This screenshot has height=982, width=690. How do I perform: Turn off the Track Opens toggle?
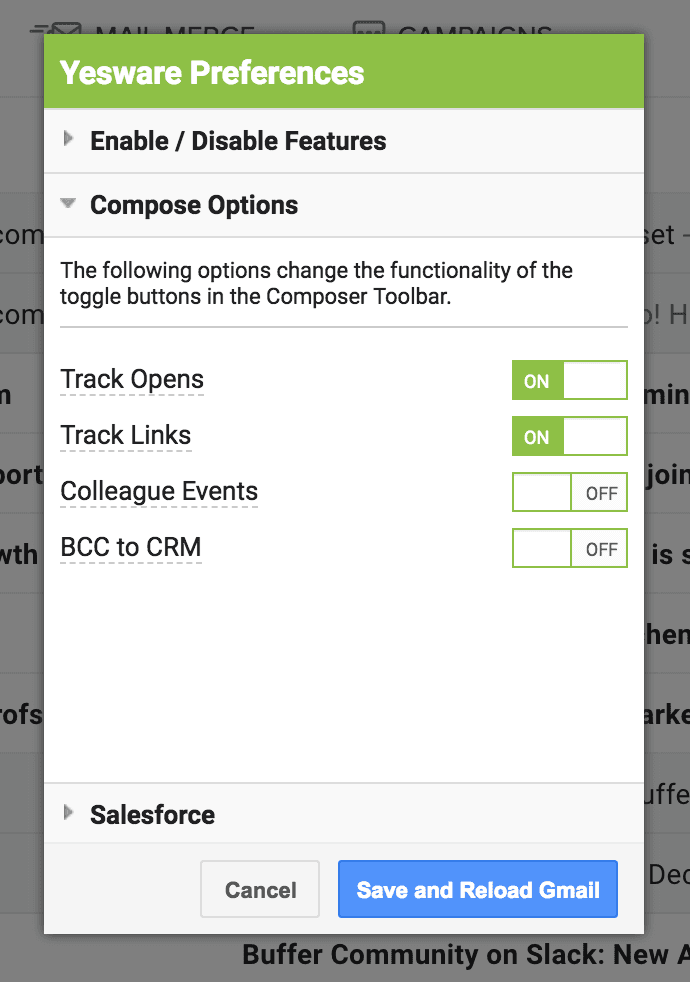point(570,380)
